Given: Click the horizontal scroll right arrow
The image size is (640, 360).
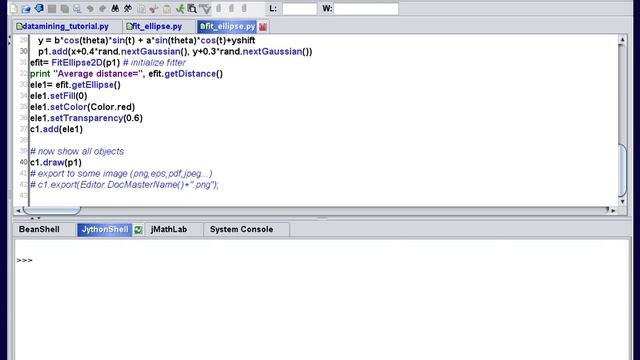Looking at the screenshot, I should (x=613, y=211).
